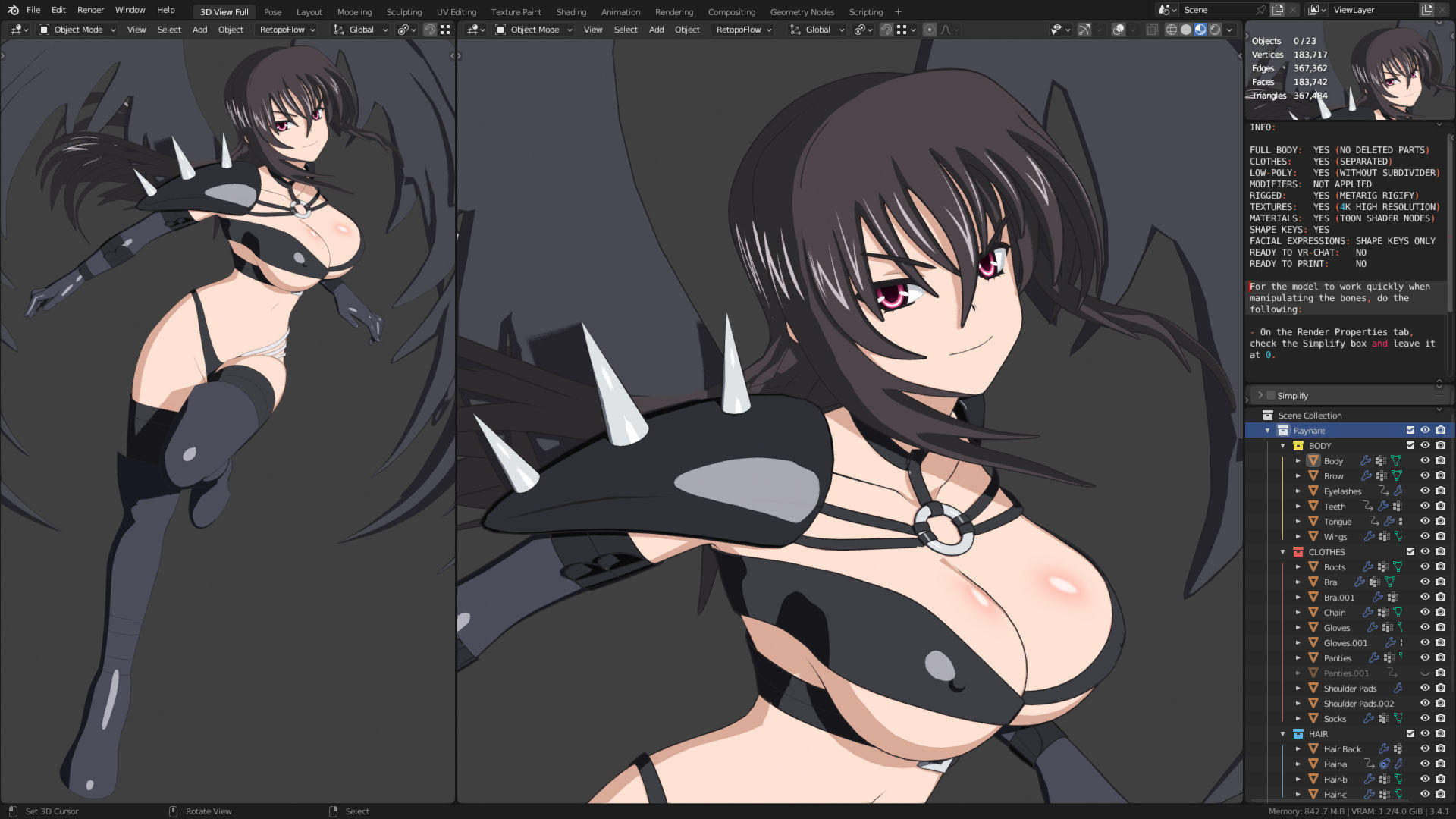Collapse the CLOTHES collection

point(1283,551)
